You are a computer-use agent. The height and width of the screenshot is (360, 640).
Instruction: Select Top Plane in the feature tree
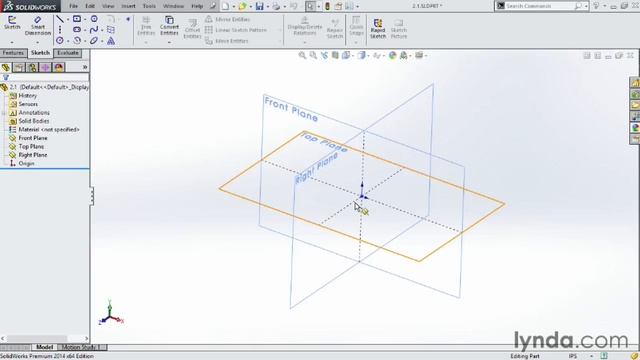pos(31,147)
